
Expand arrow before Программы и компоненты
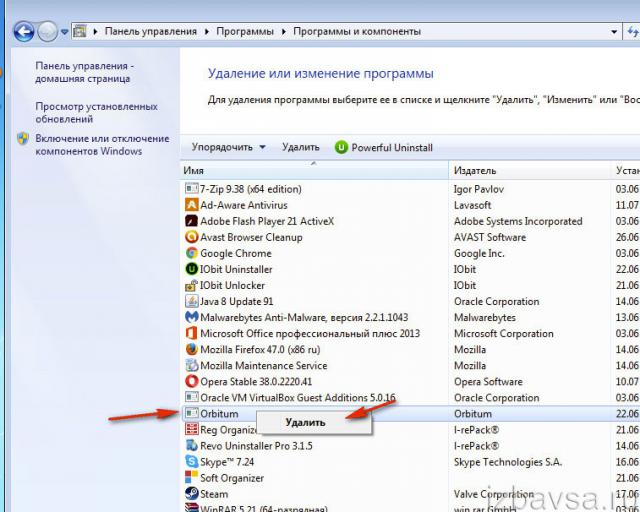point(284,31)
